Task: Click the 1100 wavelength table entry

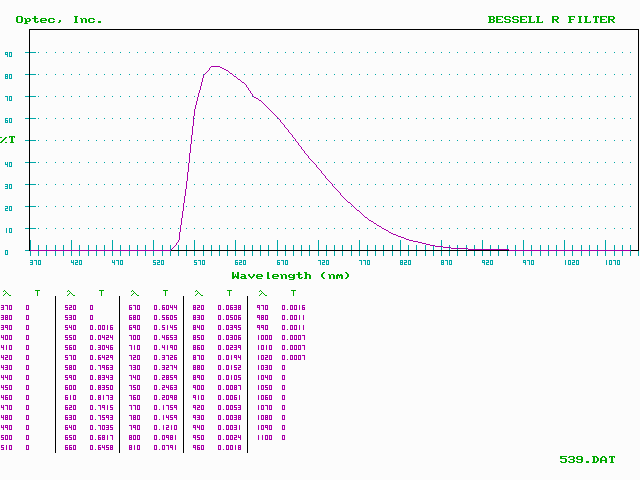Action: (x=263, y=438)
